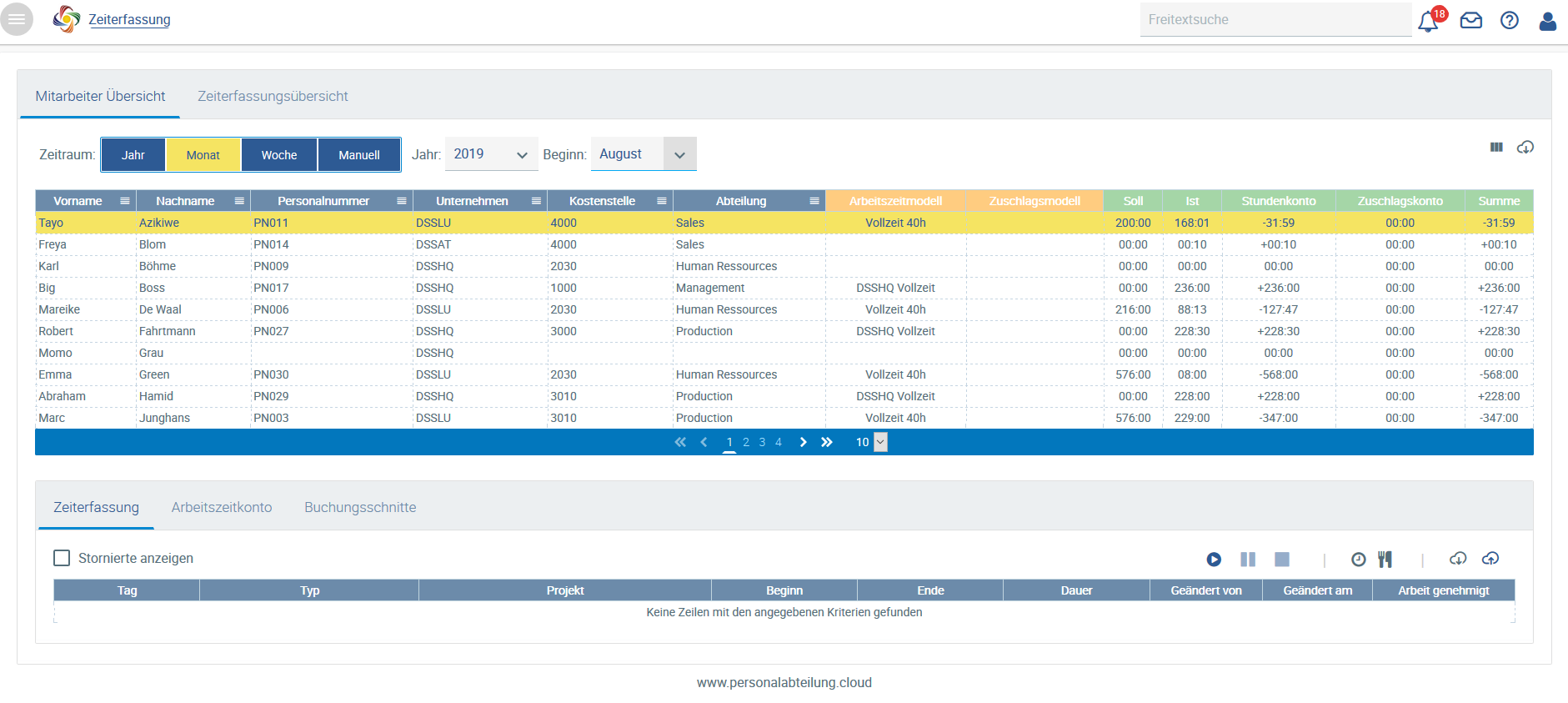The image size is (1568, 703).
Task: Download employee overview via cloud icon
Action: point(1525,148)
